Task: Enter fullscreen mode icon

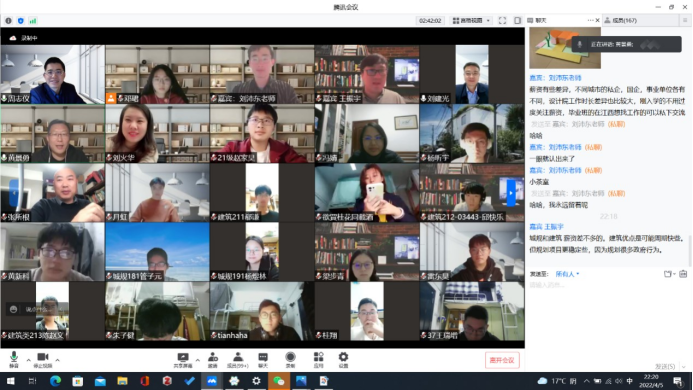Action: pos(503,21)
